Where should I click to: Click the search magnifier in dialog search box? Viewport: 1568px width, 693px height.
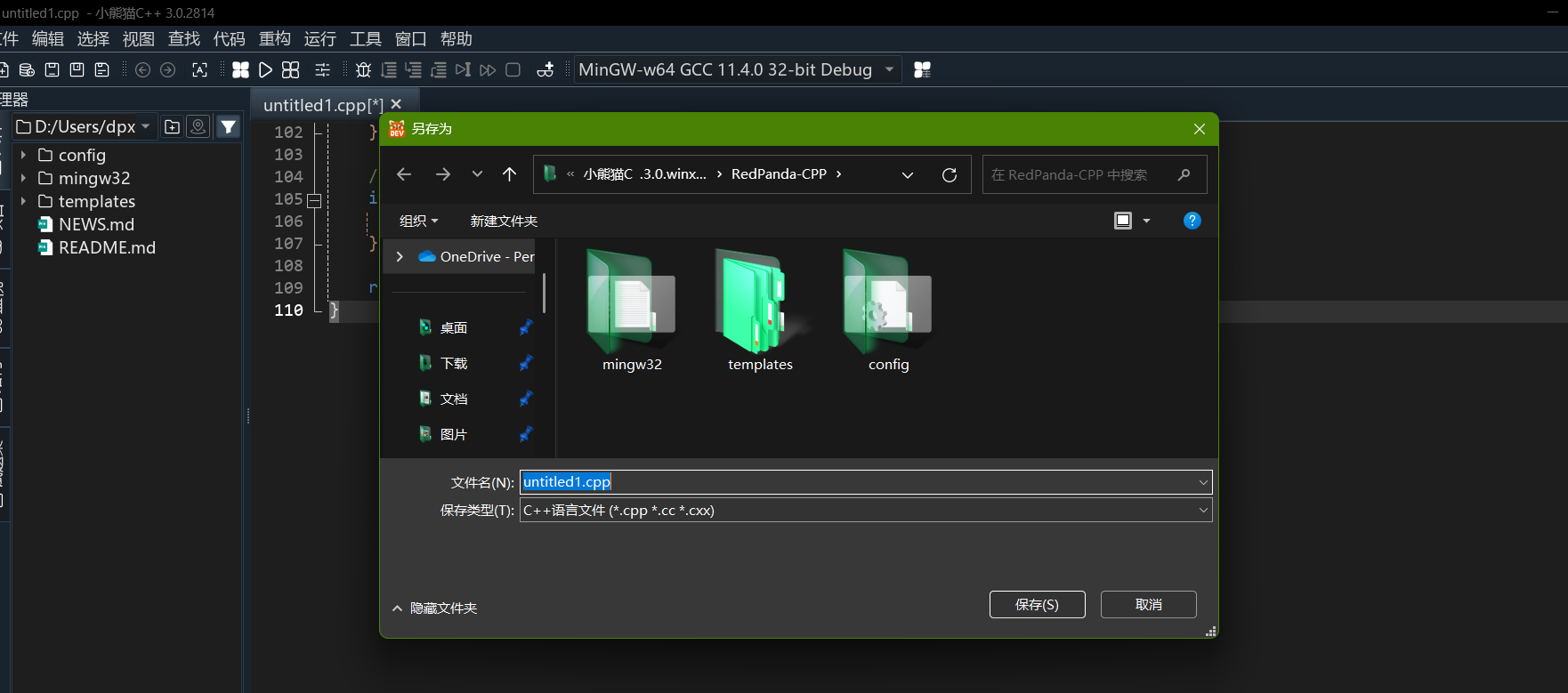point(1184,174)
